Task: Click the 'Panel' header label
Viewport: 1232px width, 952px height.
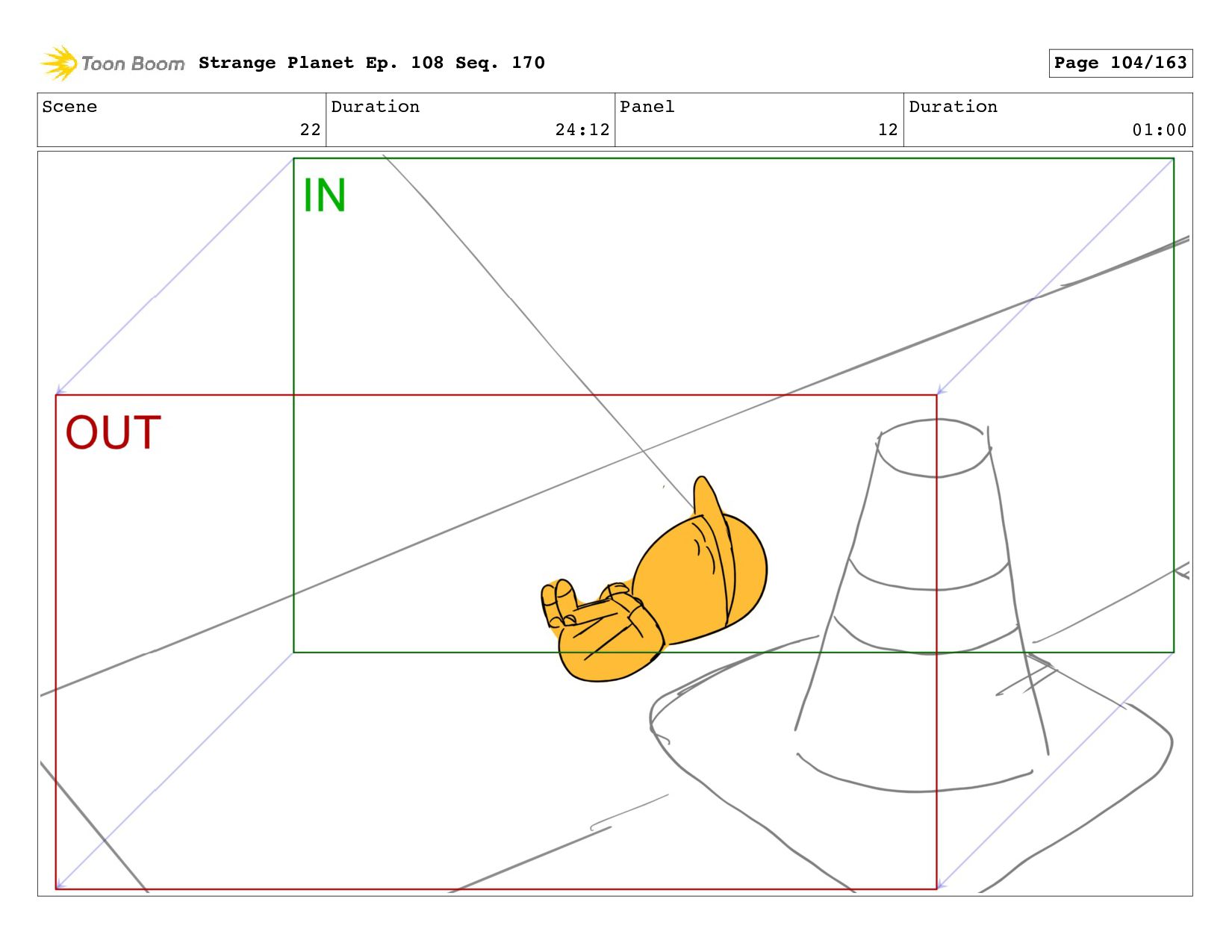Action: [647, 107]
